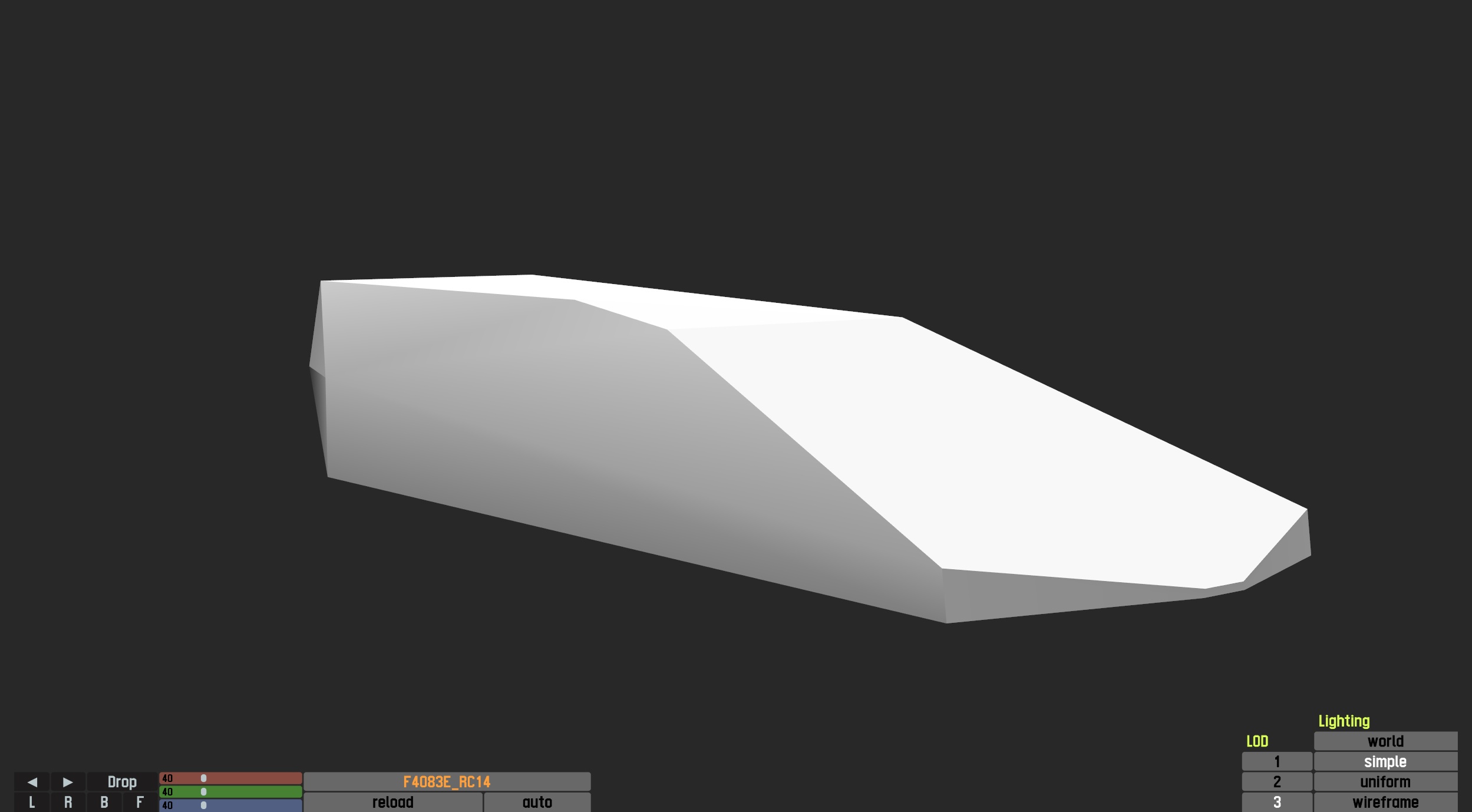Click the next model right arrow
This screenshot has width=1472, height=812.
[x=68, y=782]
